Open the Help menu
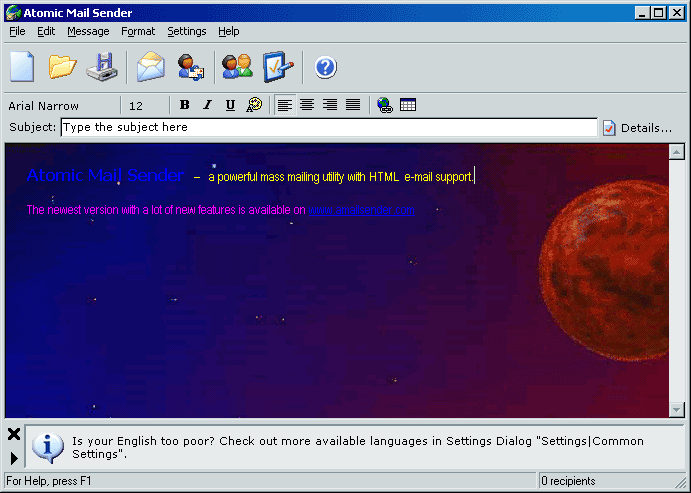This screenshot has height=493, width=691. pyautogui.click(x=229, y=31)
